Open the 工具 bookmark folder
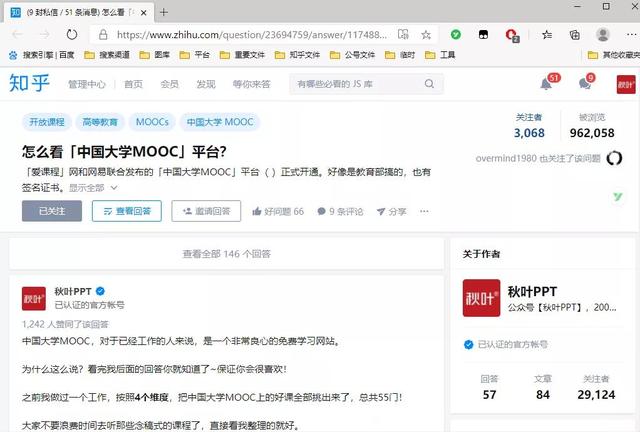The image size is (640, 432). 440,55
